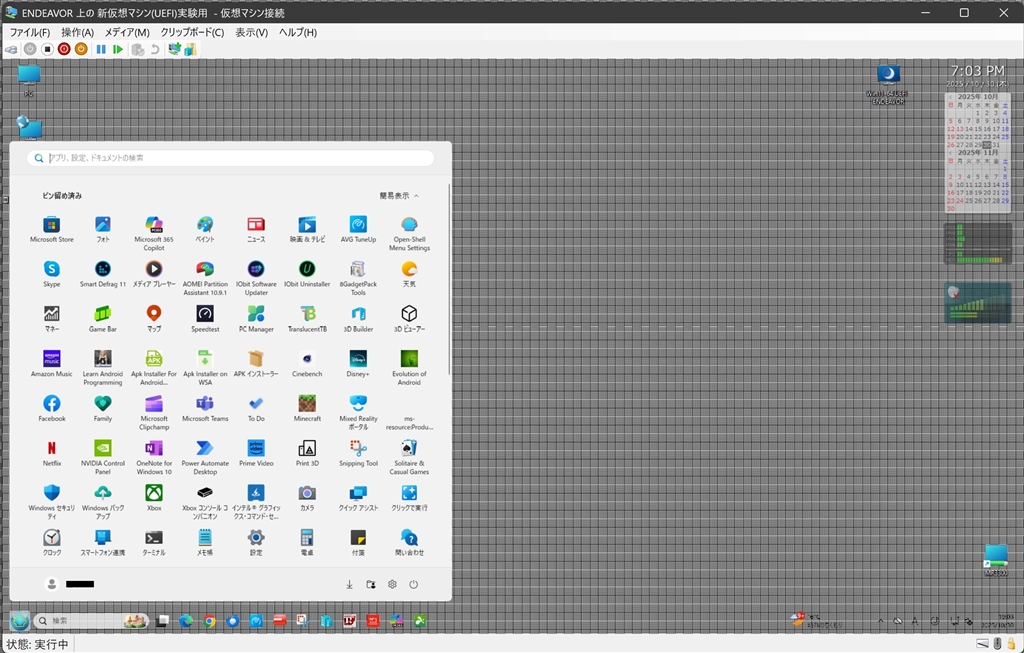Click the pause VM toolbar button
1024x653 pixels.
click(x=101, y=49)
